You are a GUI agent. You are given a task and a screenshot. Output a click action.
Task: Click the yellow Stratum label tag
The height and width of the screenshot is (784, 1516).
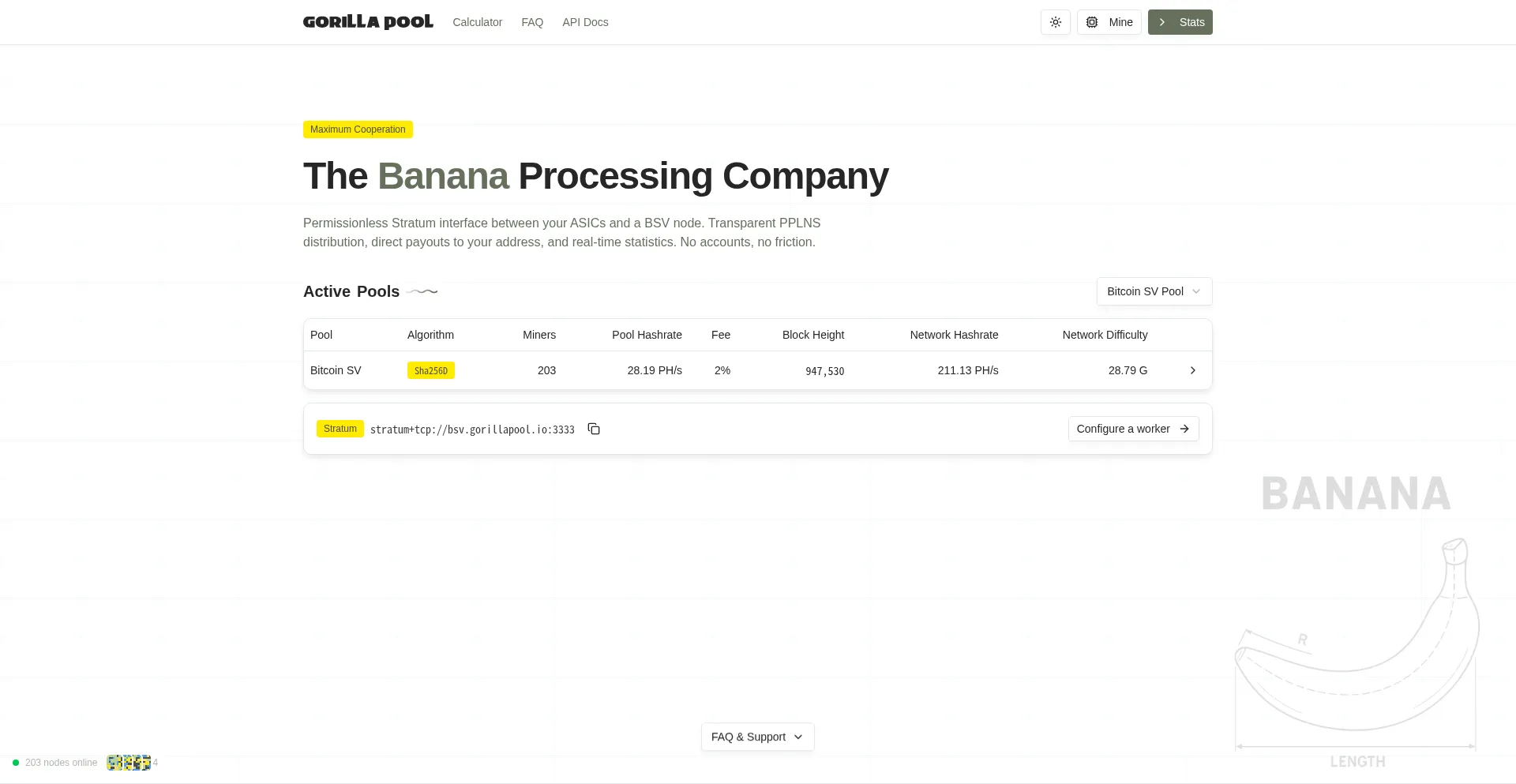340,429
